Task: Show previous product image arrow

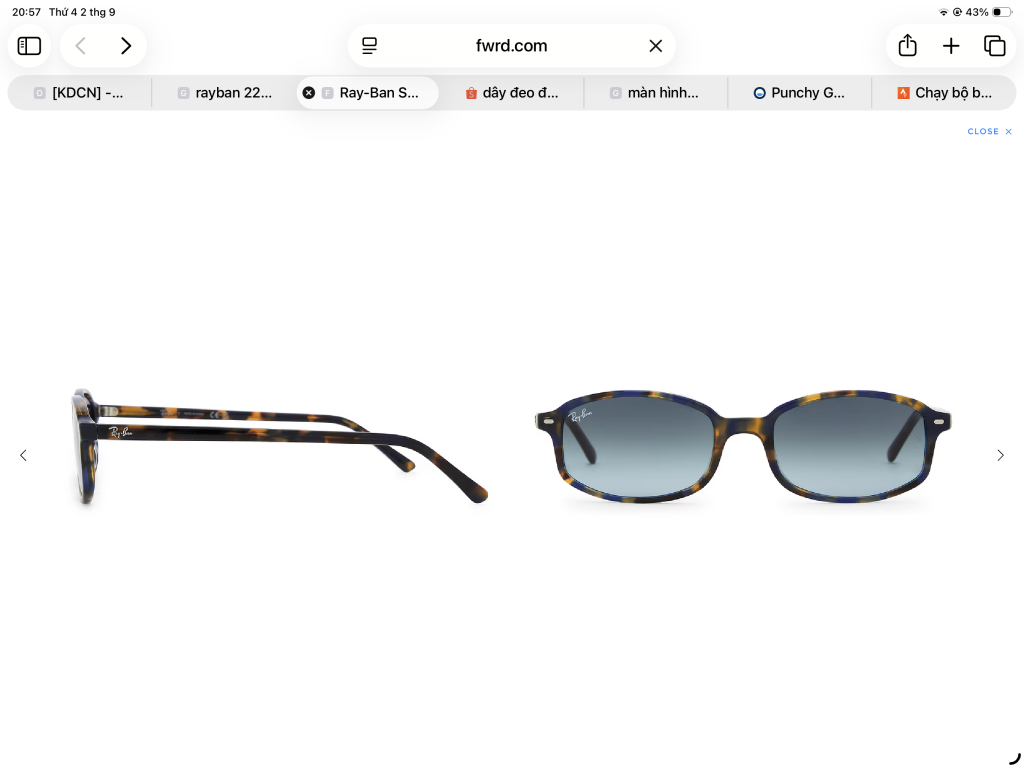Action: pyautogui.click(x=23, y=455)
